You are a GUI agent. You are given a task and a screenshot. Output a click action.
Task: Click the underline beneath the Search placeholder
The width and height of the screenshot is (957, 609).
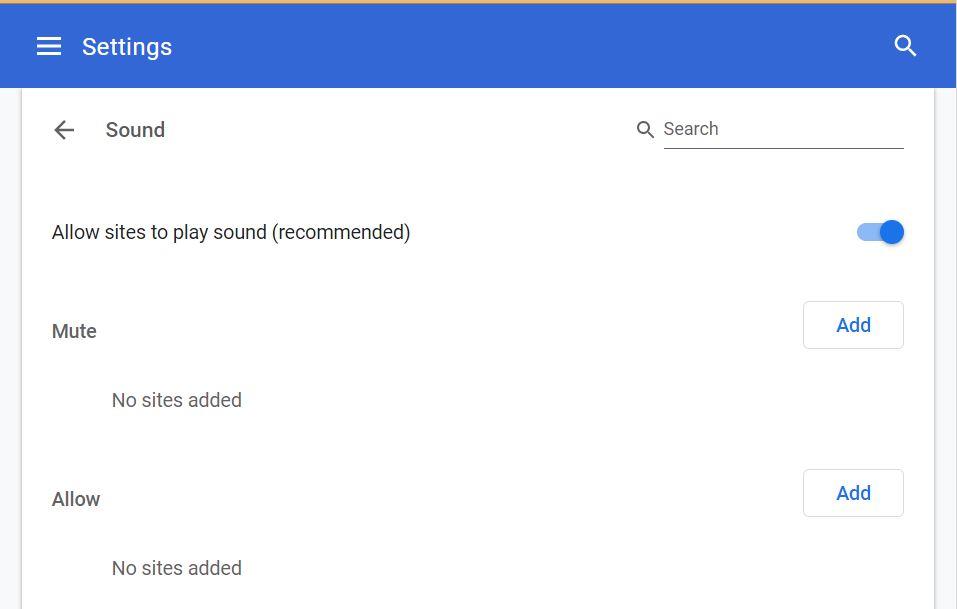coord(784,148)
